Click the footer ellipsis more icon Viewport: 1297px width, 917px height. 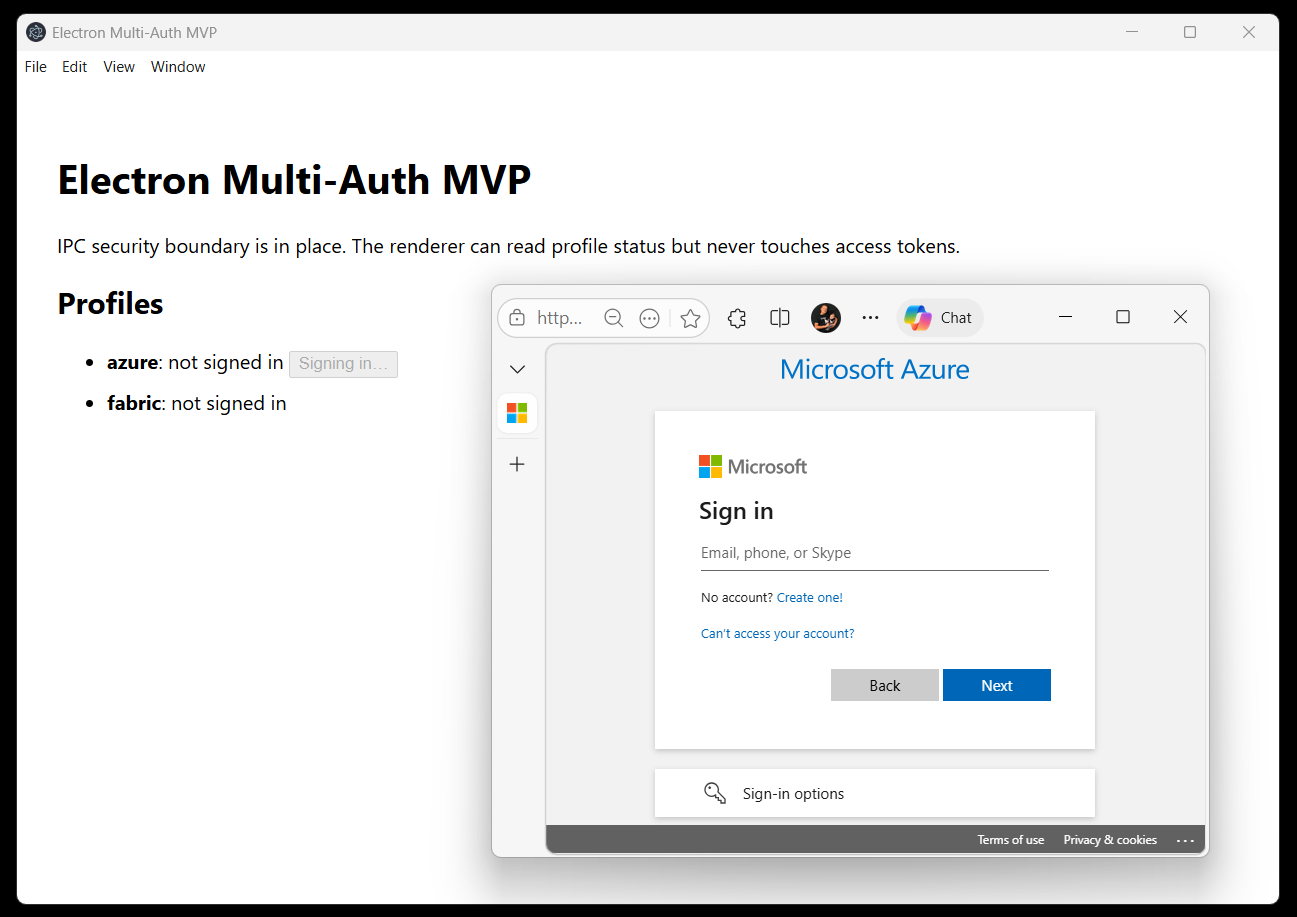point(1186,840)
